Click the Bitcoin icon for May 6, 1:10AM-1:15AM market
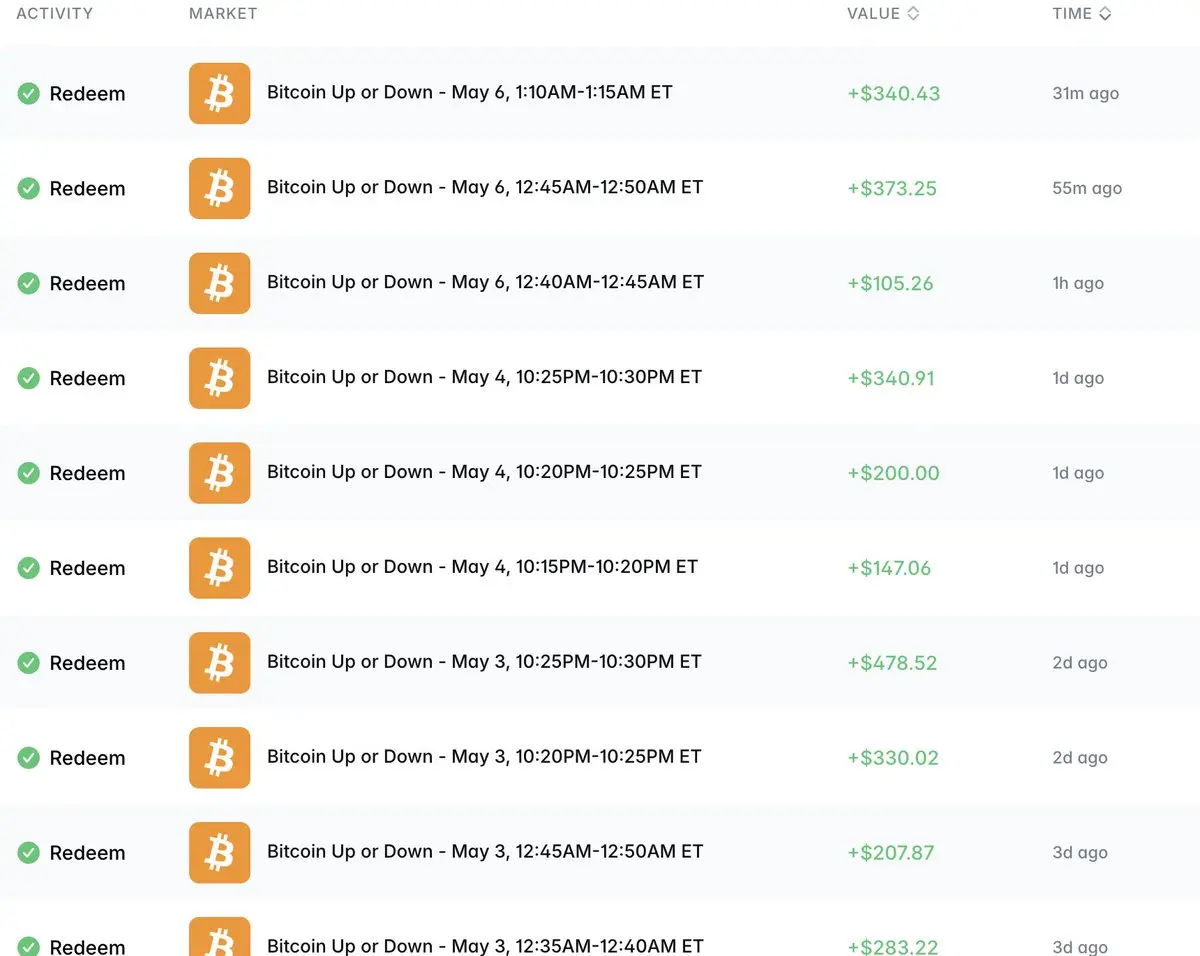The image size is (1200, 956). point(220,93)
